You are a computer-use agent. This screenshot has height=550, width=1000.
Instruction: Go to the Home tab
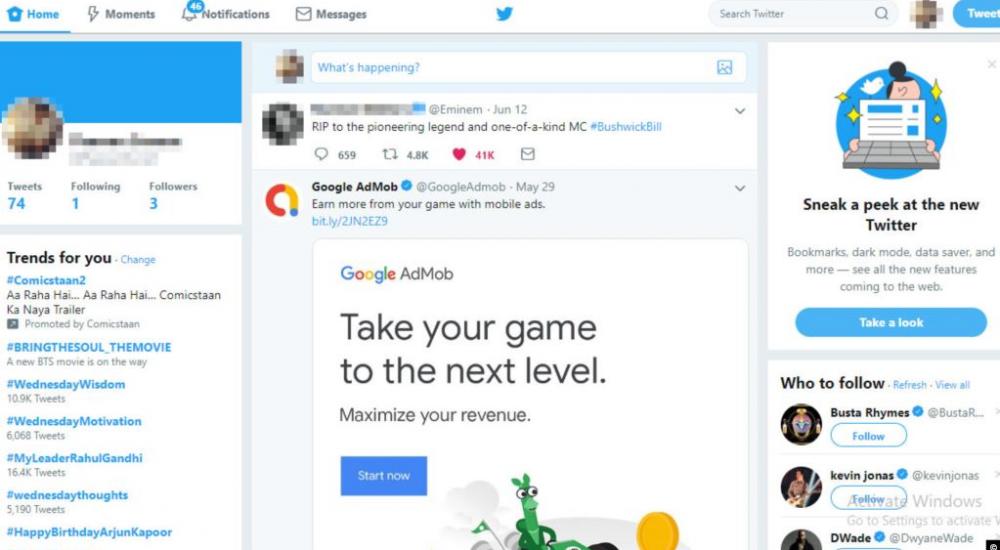tap(33, 14)
